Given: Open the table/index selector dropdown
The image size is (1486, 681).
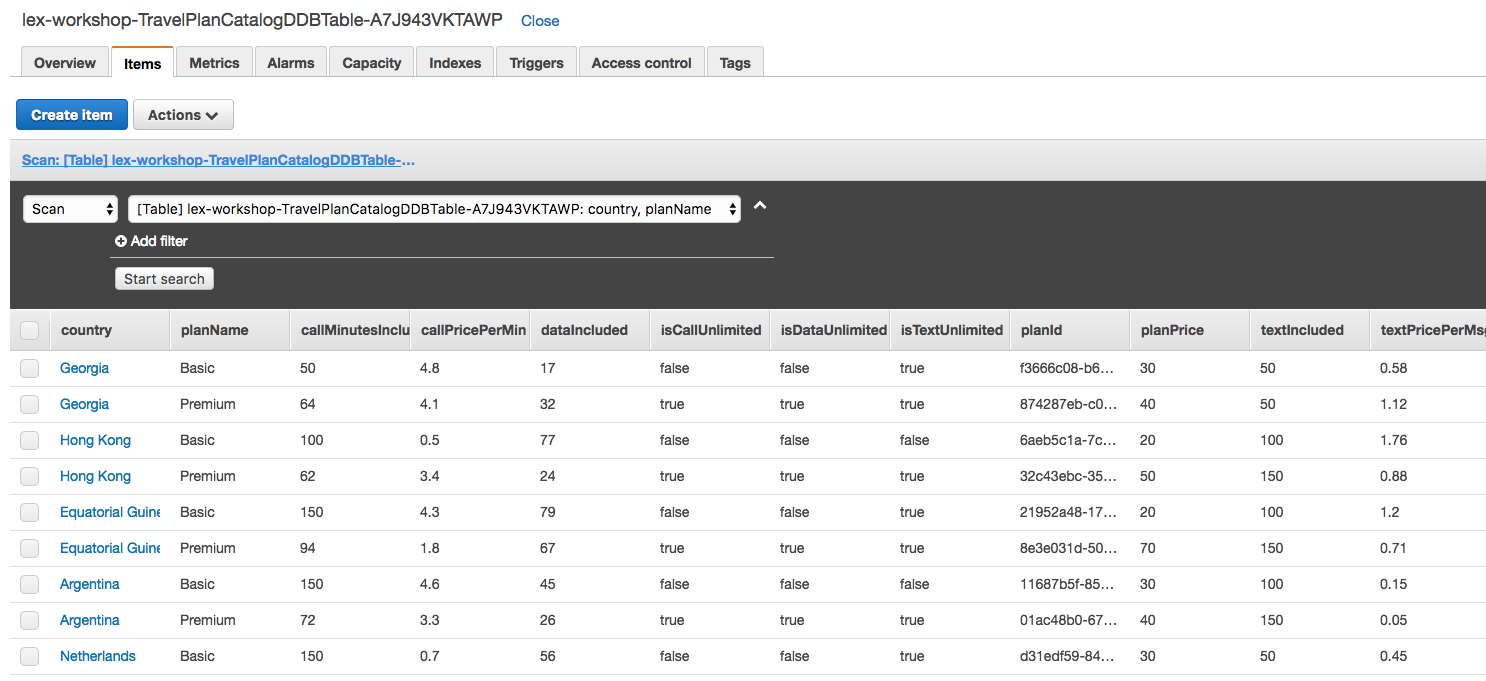Looking at the screenshot, I should coord(434,209).
